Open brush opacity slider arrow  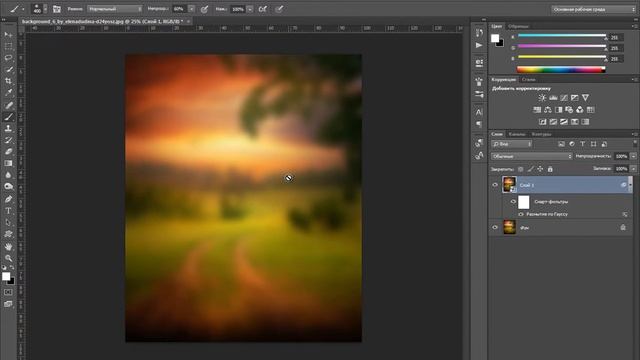click(191, 9)
